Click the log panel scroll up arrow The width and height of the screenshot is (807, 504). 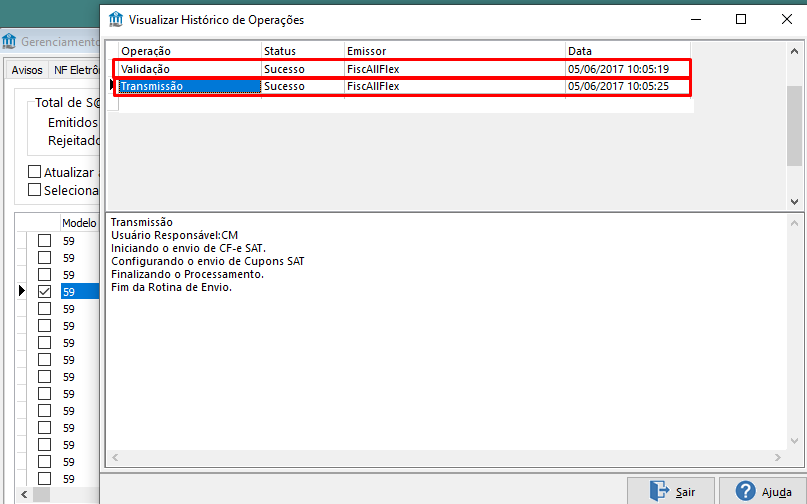pyautogui.click(x=794, y=223)
